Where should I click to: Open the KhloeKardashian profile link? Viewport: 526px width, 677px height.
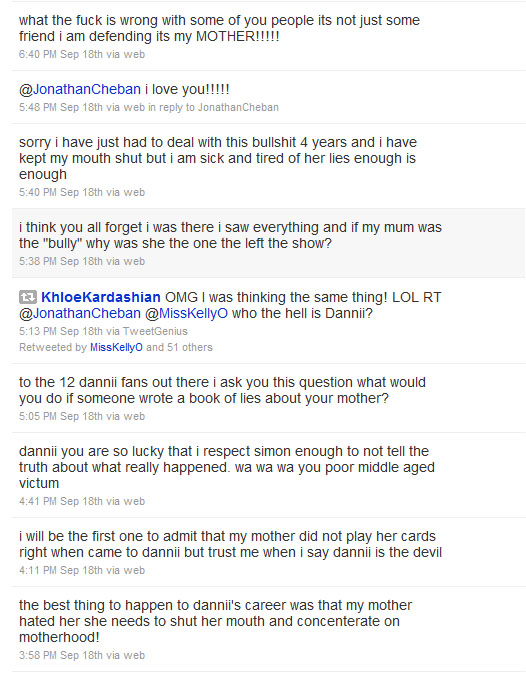coord(101,297)
